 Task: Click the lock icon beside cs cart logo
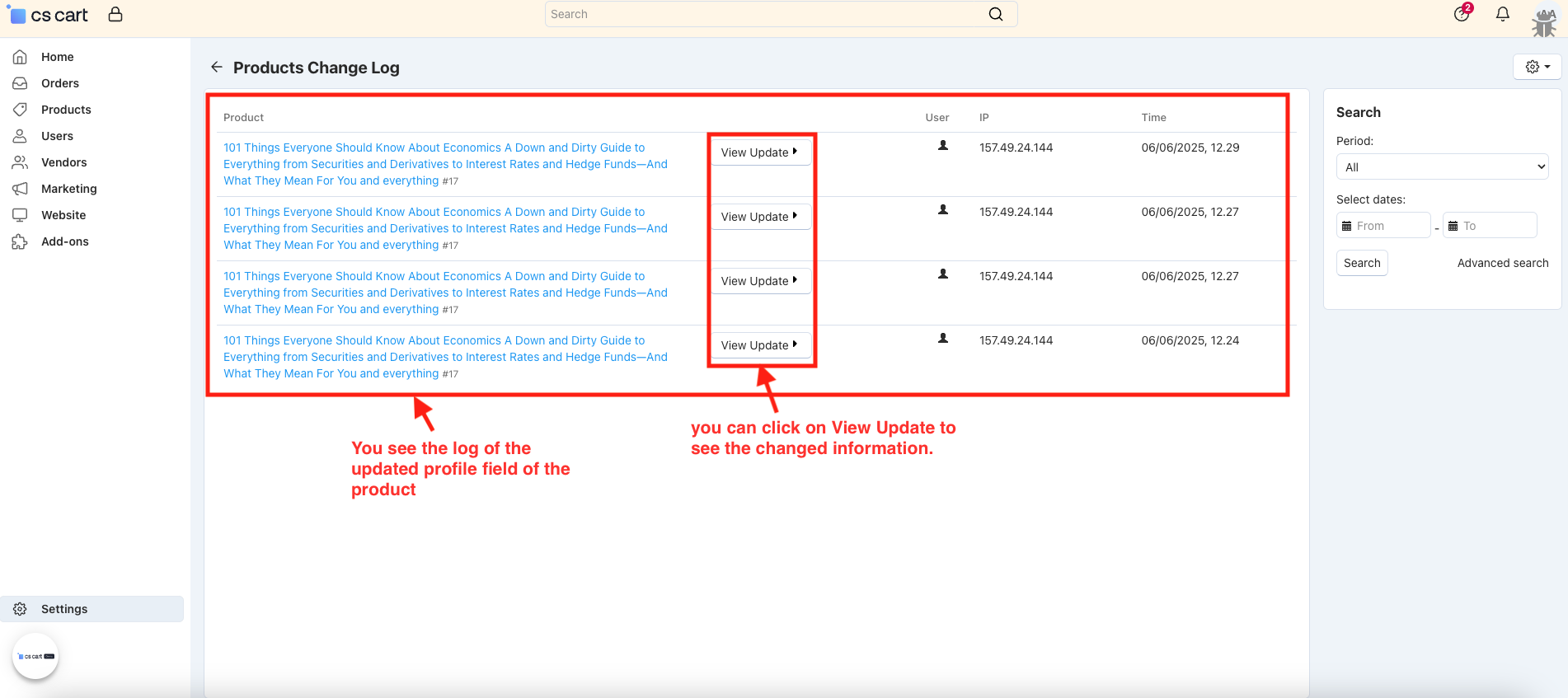(115, 14)
